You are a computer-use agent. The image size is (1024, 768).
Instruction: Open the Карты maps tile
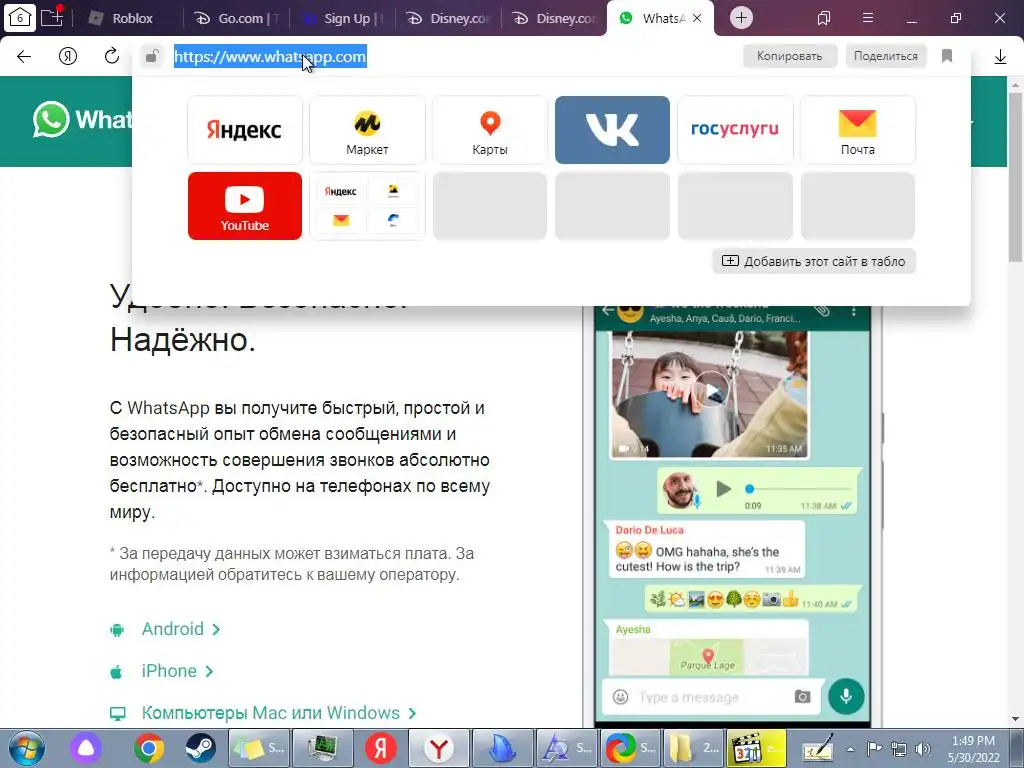[490, 130]
